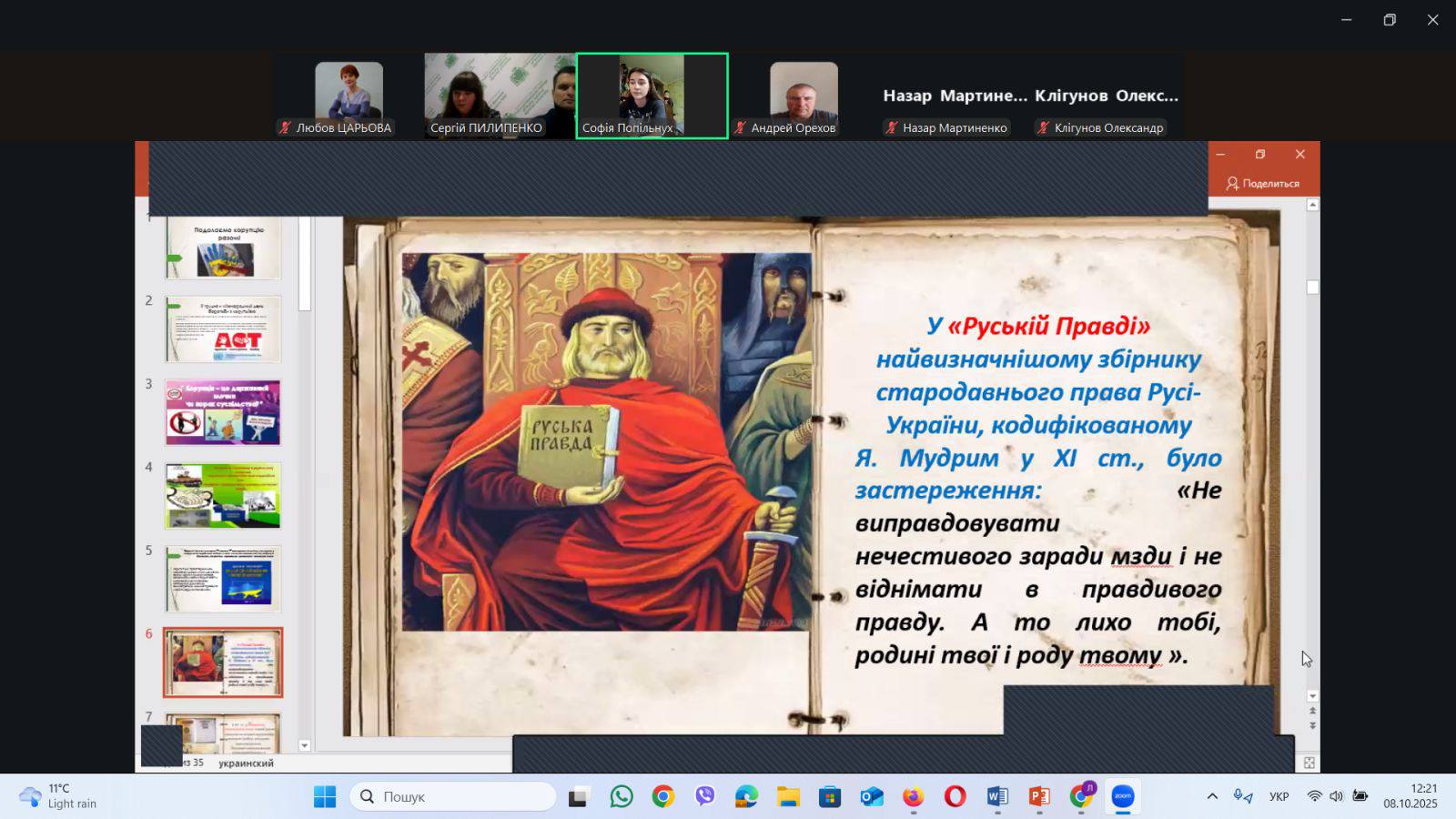Jump to the next slide using double-down arrow
This screenshot has width=1456, height=819.
[1312, 725]
